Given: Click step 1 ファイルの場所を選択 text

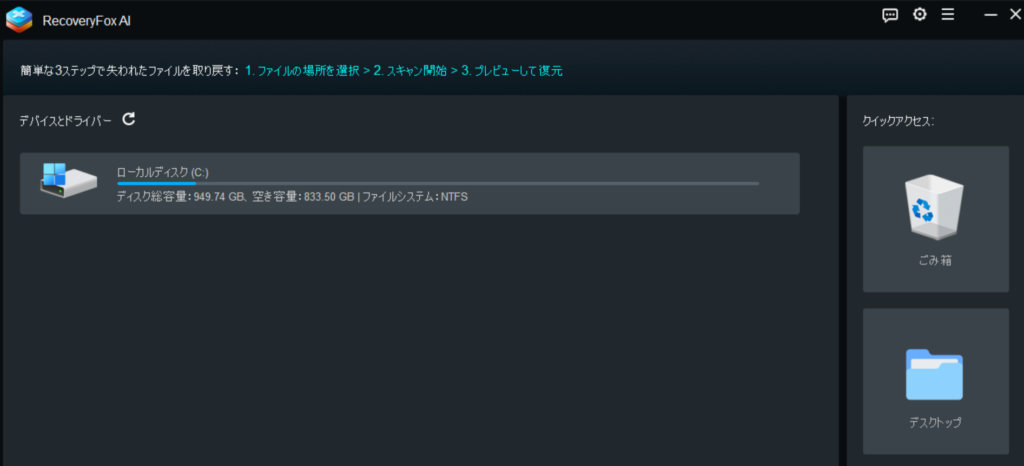Looking at the screenshot, I should [301, 71].
